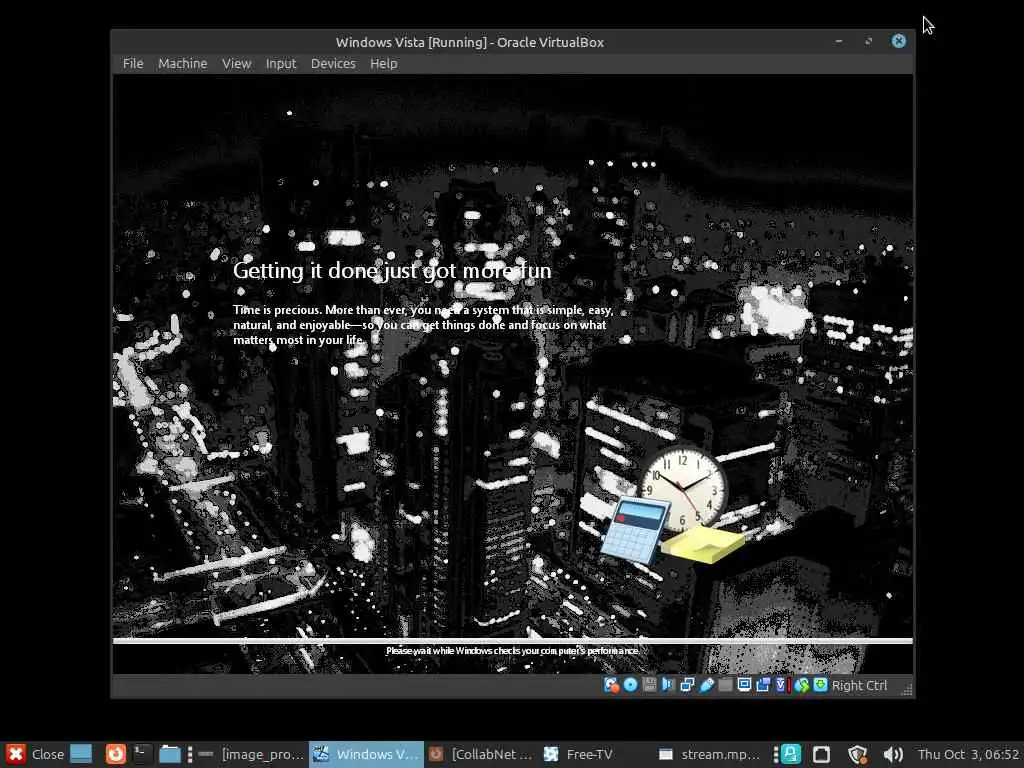This screenshot has width=1024, height=768.
Task: Open the View menu
Action: pyautogui.click(x=236, y=63)
